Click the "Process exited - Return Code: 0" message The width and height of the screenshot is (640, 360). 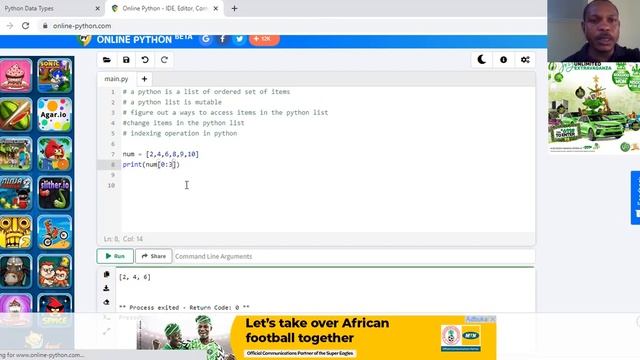click(184, 307)
